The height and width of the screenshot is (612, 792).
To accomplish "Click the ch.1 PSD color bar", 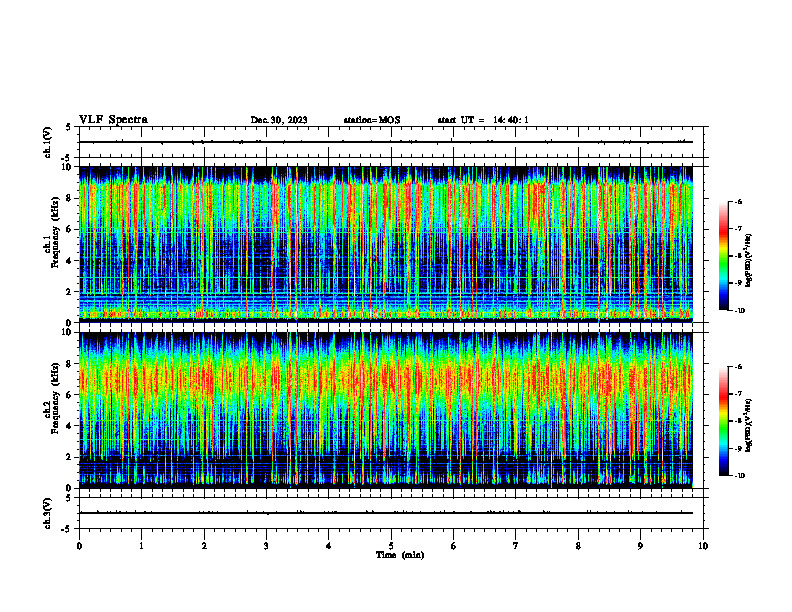I will (723, 256).
